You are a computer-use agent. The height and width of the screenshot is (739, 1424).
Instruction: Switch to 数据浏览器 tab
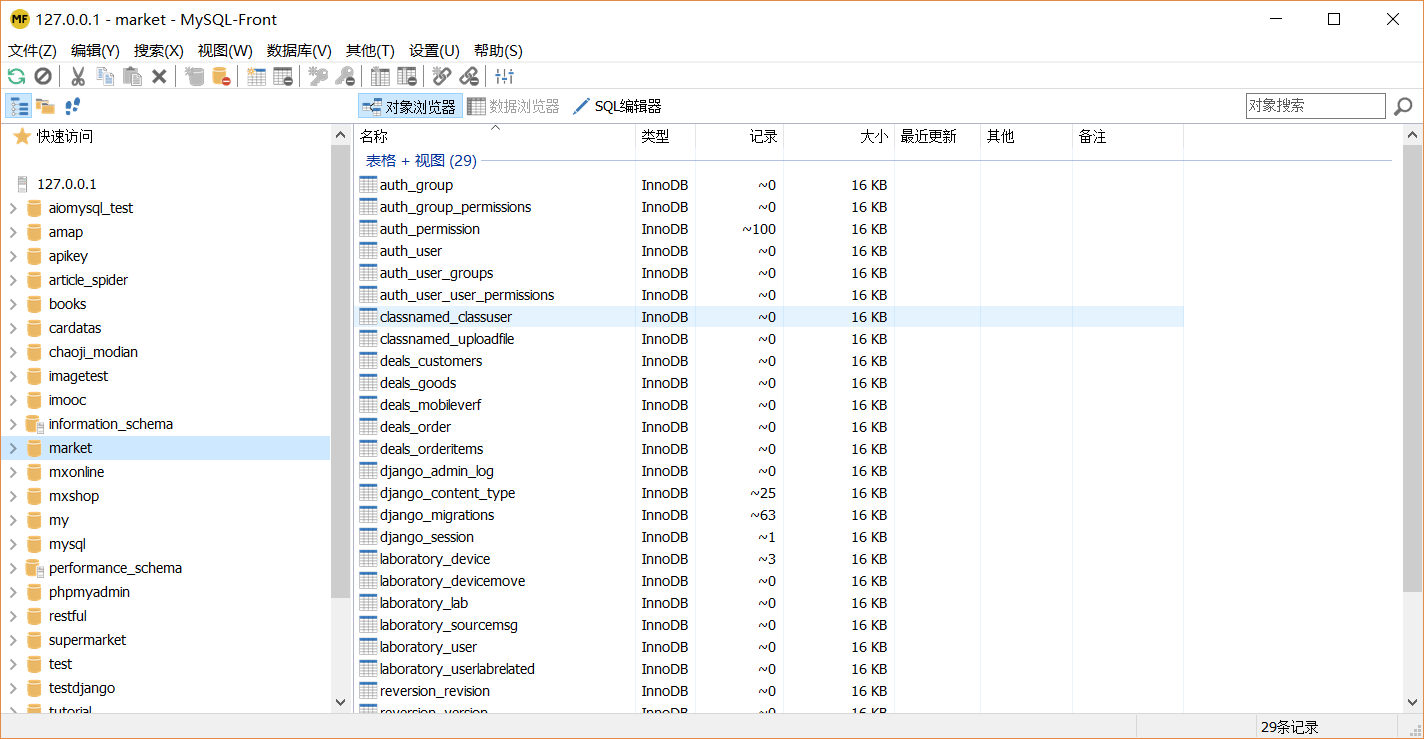click(x=513, y=106)
